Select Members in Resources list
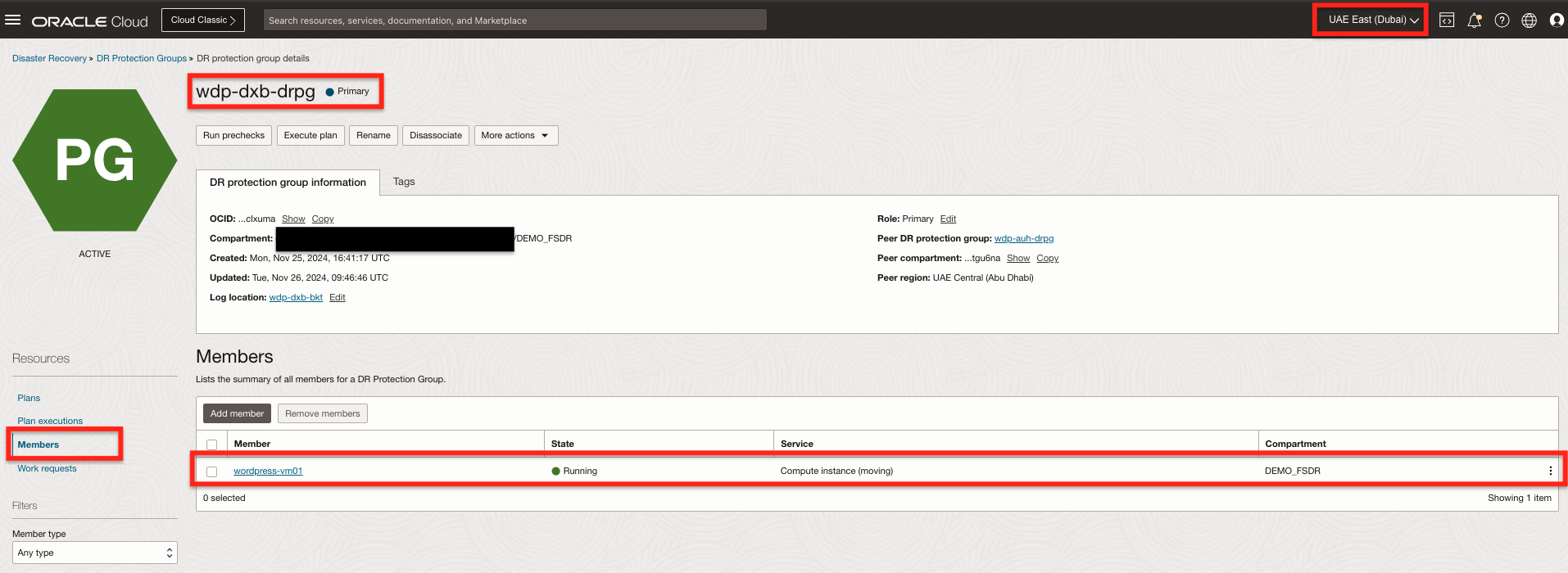The width and height of the screenshot is (1568, 573). [39, 444]
